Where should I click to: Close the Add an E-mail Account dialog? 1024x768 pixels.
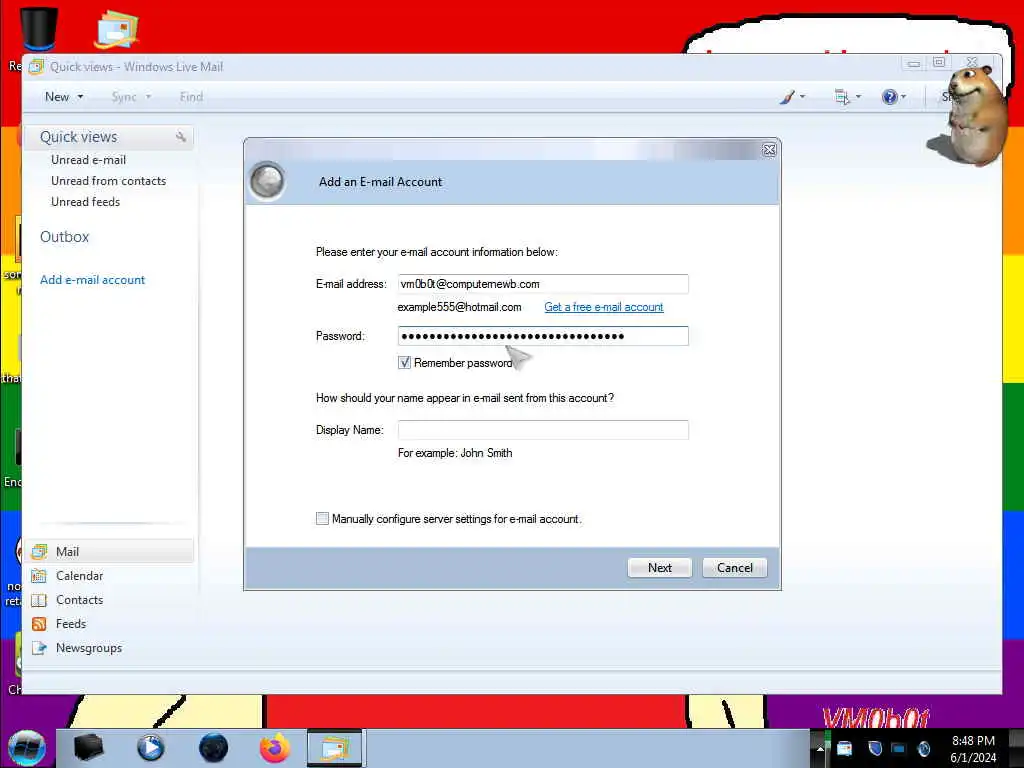pyautogui.click(x=769, y=150)
